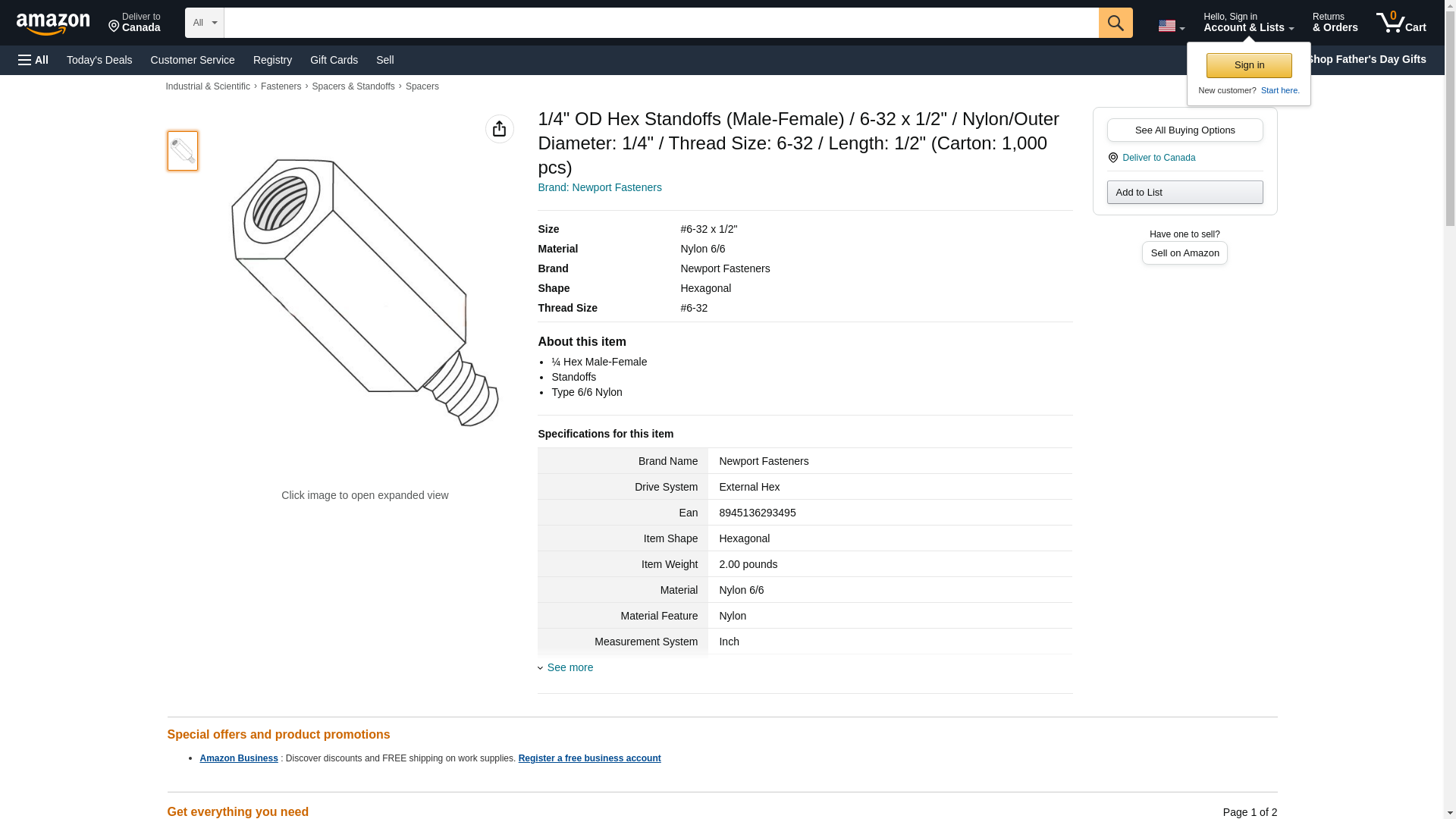Open the All hamburger menu
Viewport: 1456px width, 819px height.
(x=33, y=60)
